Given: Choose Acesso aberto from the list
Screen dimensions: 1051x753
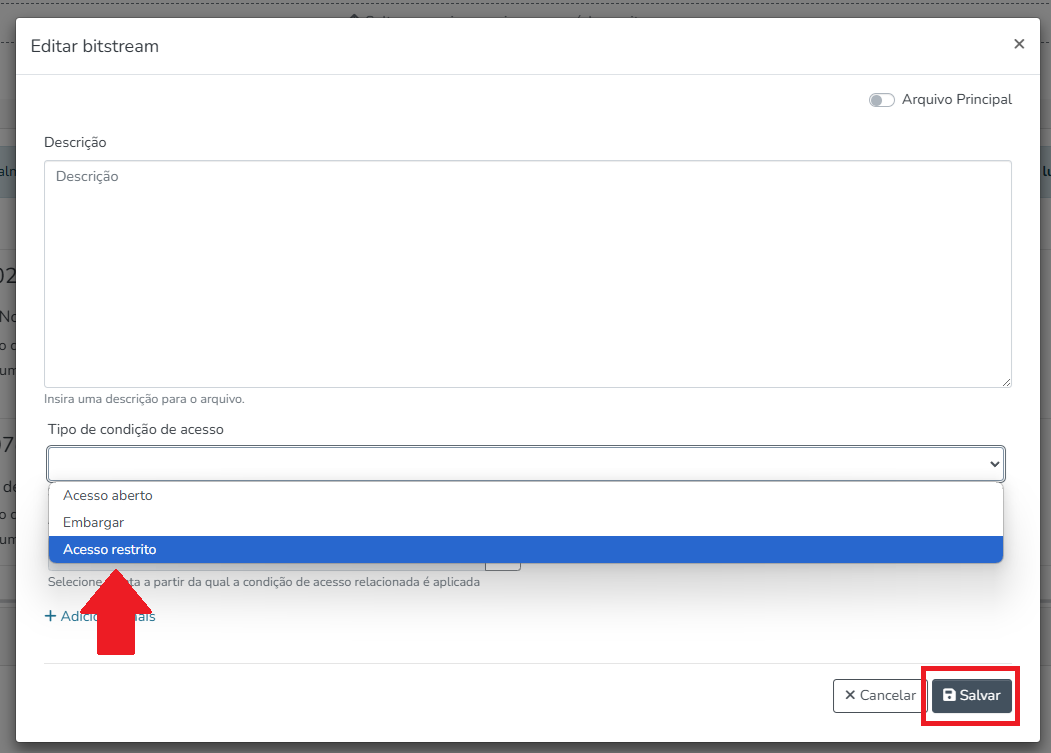Looking at the screenshot, I should click(108, 496).
